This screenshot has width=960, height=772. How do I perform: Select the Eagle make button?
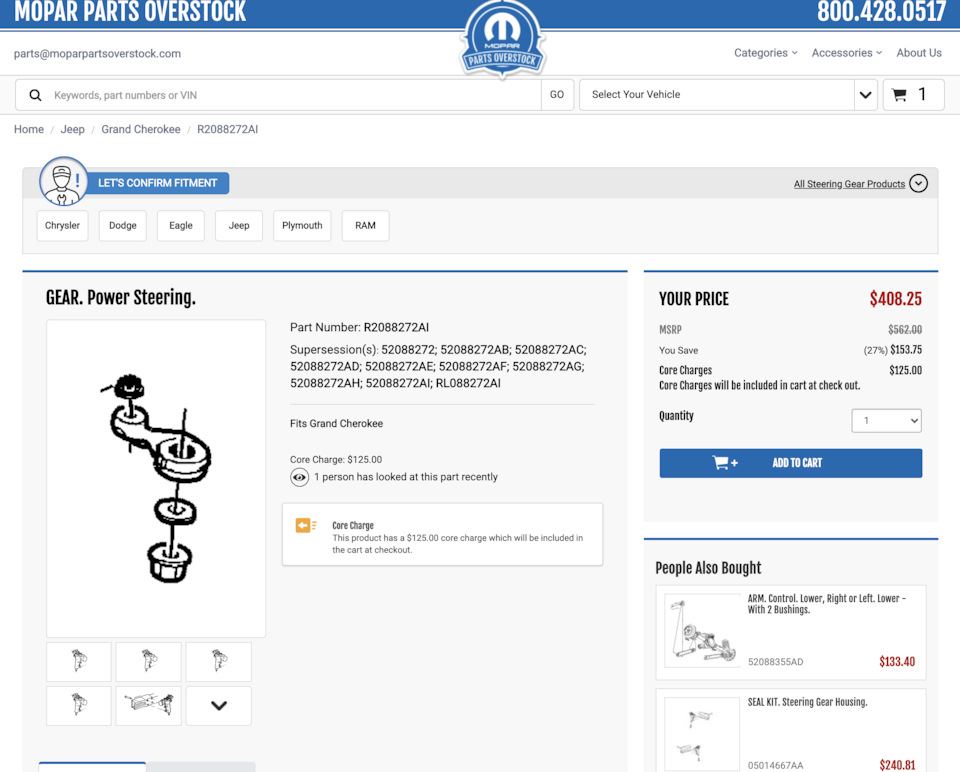tap(181, 225)
